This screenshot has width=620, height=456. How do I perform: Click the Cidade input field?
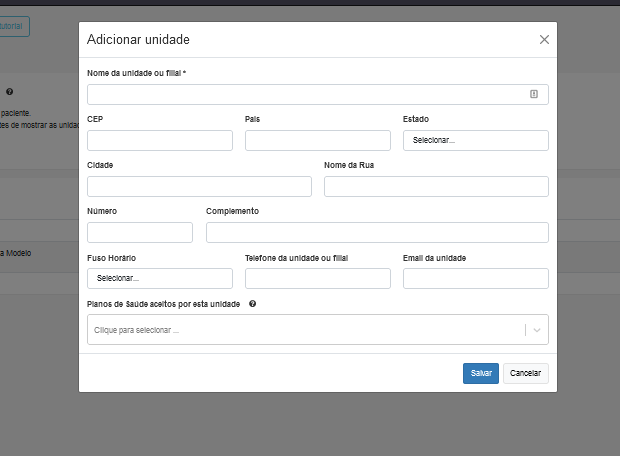[199, 186]
